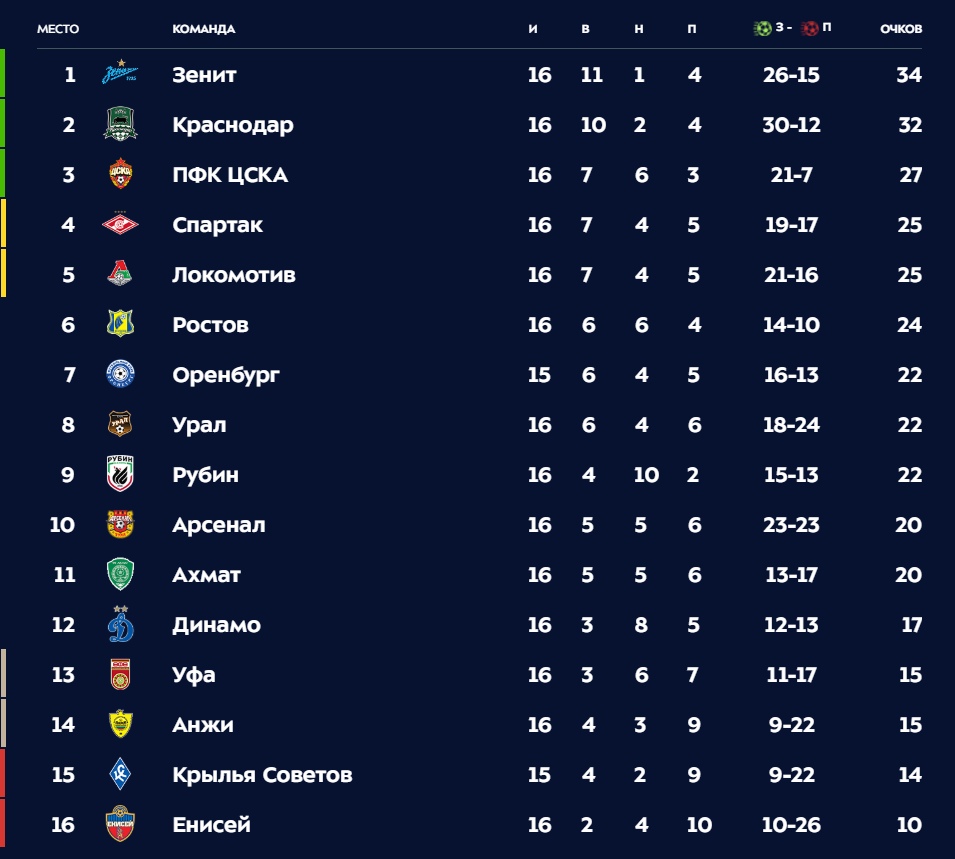Image resolution: width=955 pixels, height=859 pixels.
Task: Click the Anzhi club crest
Action: click(x=121, y=724)
